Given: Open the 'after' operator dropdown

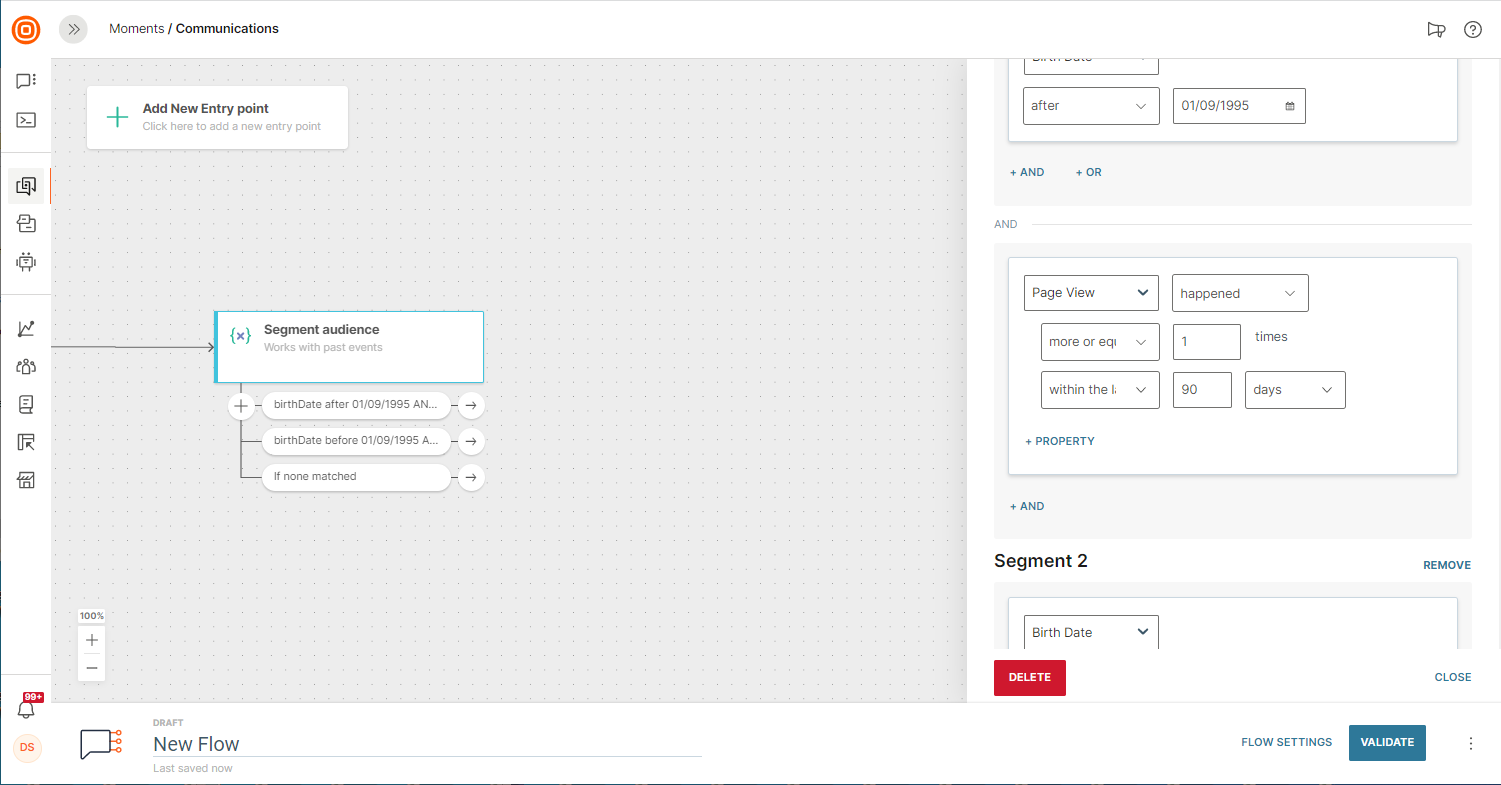Looking at the screenshot, I should tap(1091, 106).
